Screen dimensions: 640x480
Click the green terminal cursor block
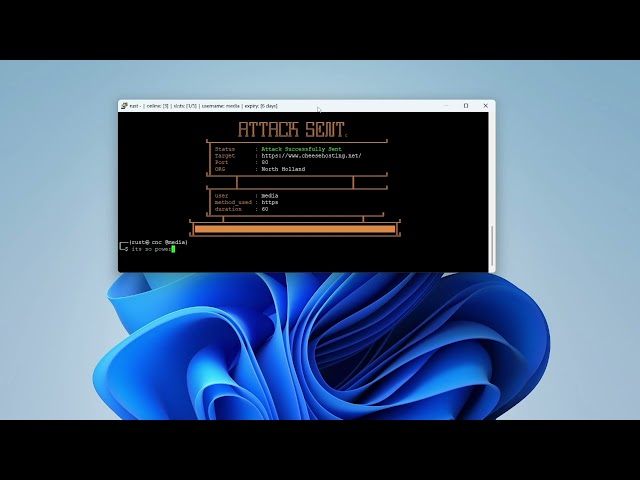pyautogui.click(x=173, y=249)
